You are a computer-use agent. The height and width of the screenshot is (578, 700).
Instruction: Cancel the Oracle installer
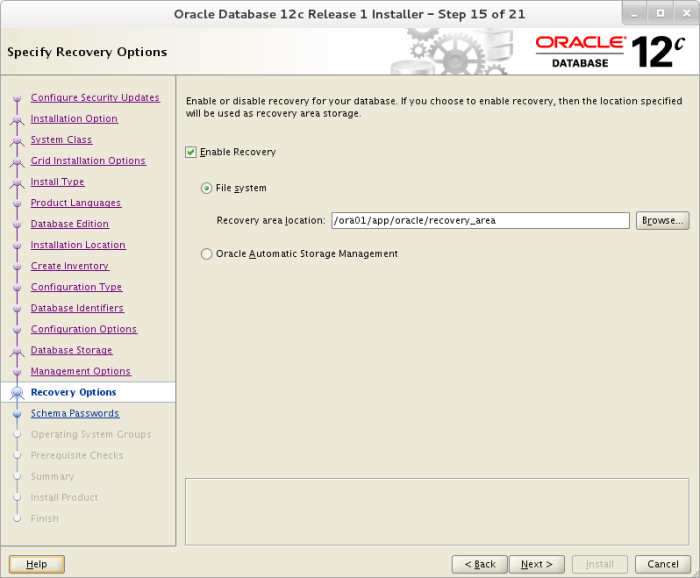pos(663,564)
